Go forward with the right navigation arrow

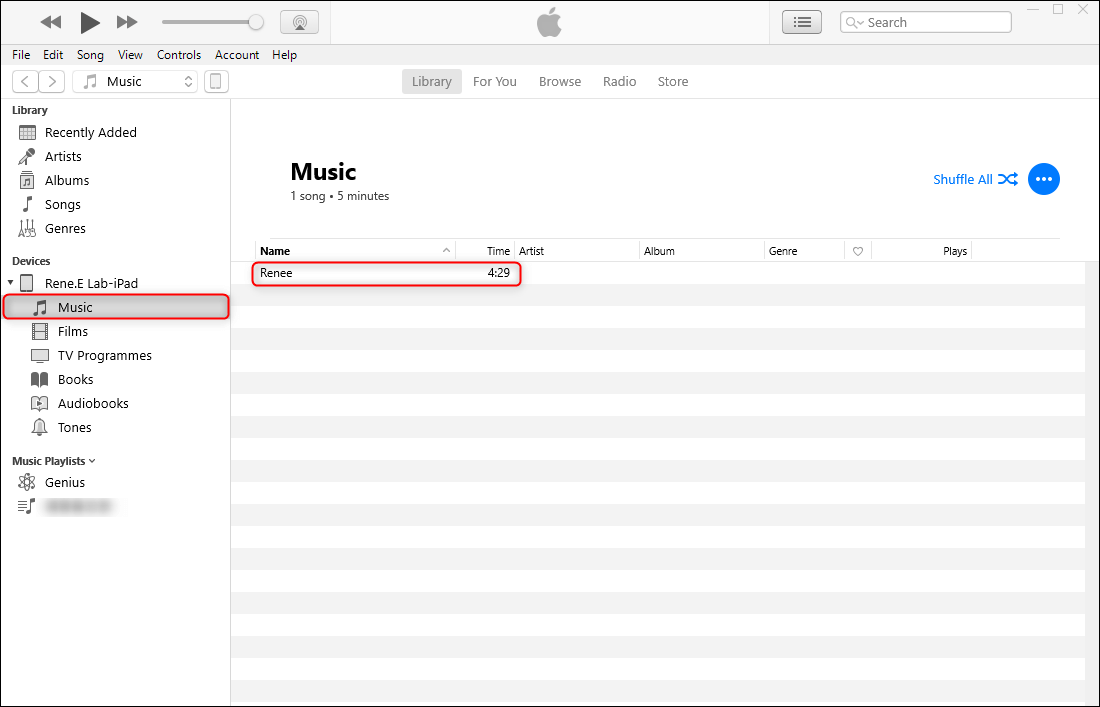52,81
